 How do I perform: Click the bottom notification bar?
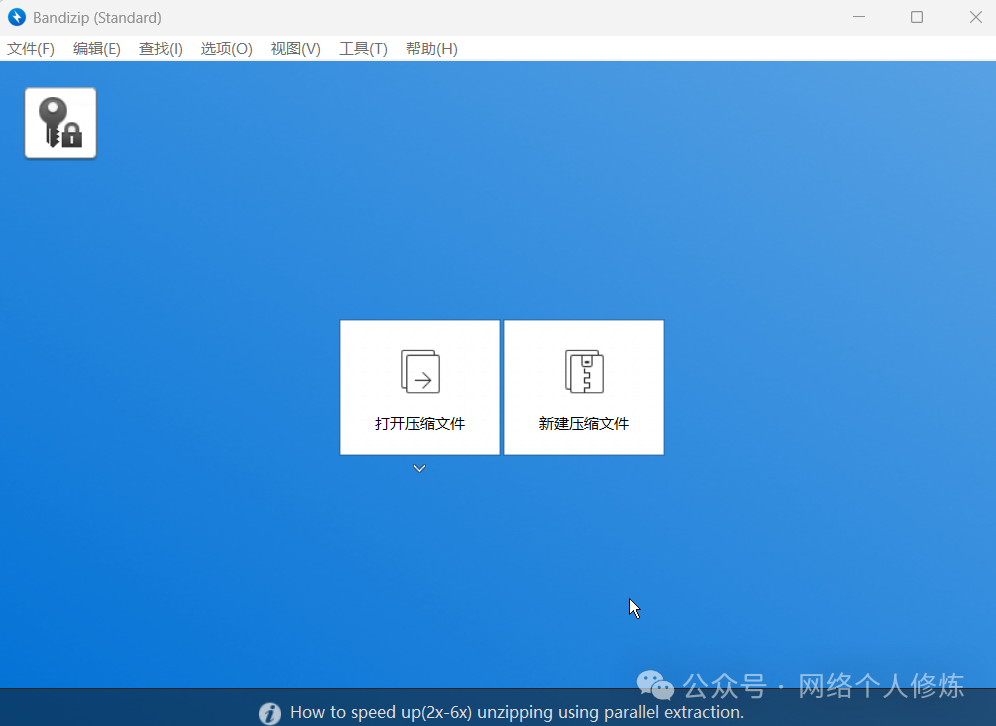(498, 712)
